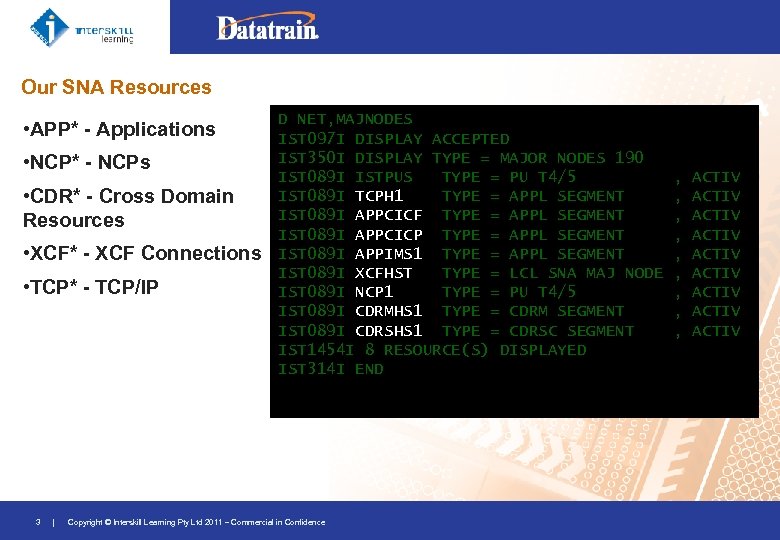Click 'IST1454I 8 RESOURCE(S) DISPLAYED' line
The height and width of the screenshot is (540, 780).
432,350
